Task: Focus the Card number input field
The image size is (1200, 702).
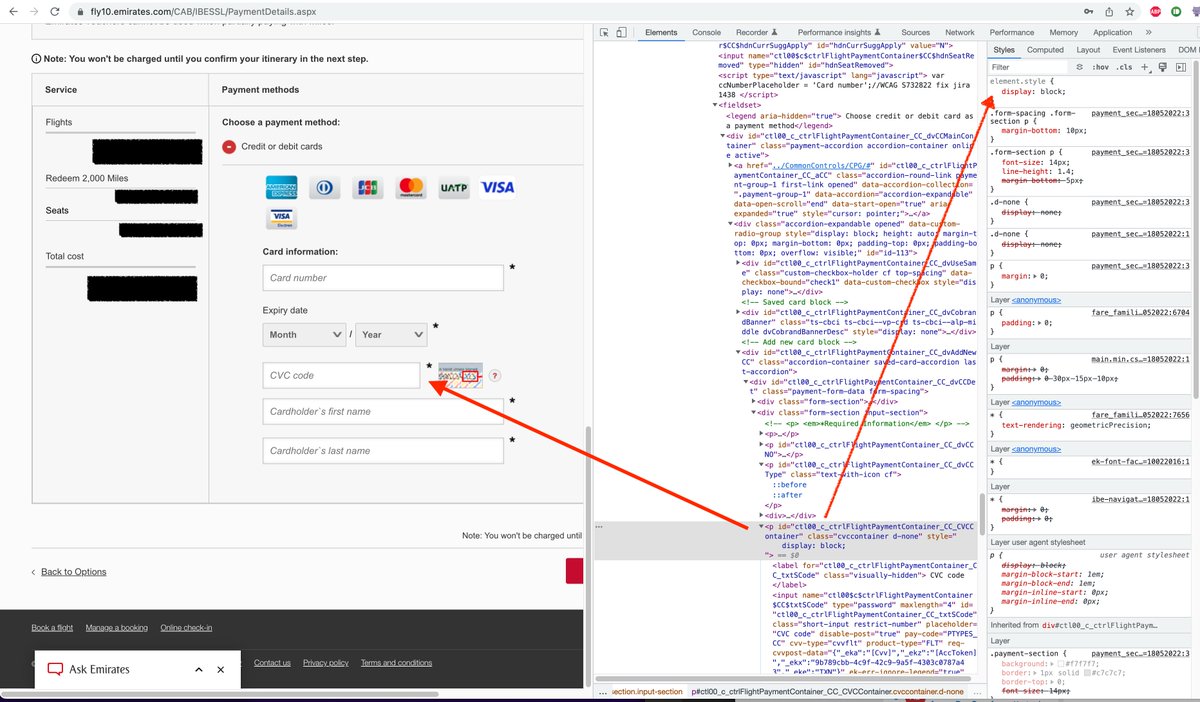Action: coord(385,278)
